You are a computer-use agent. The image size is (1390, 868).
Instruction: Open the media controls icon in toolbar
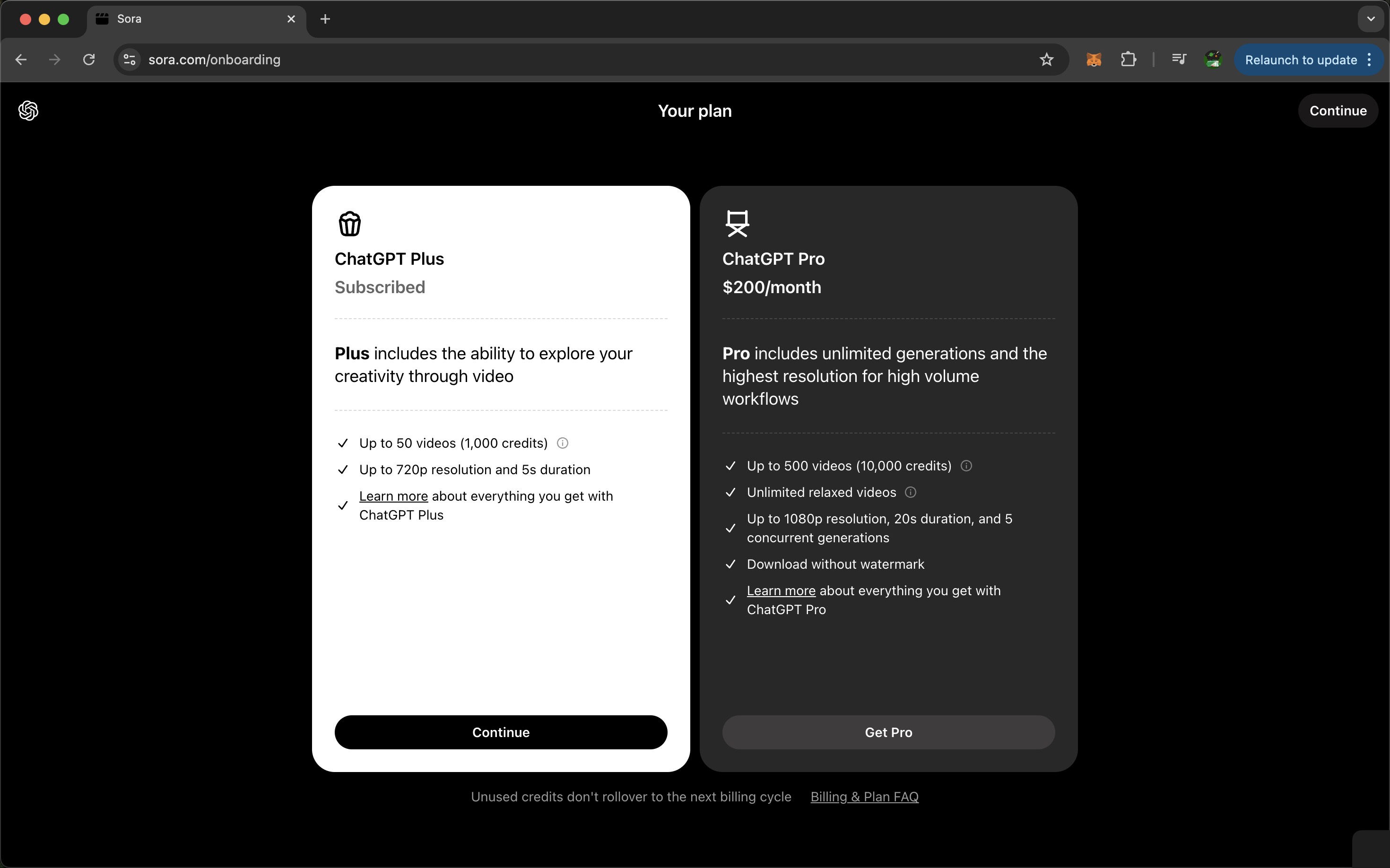pos(1179,60)
